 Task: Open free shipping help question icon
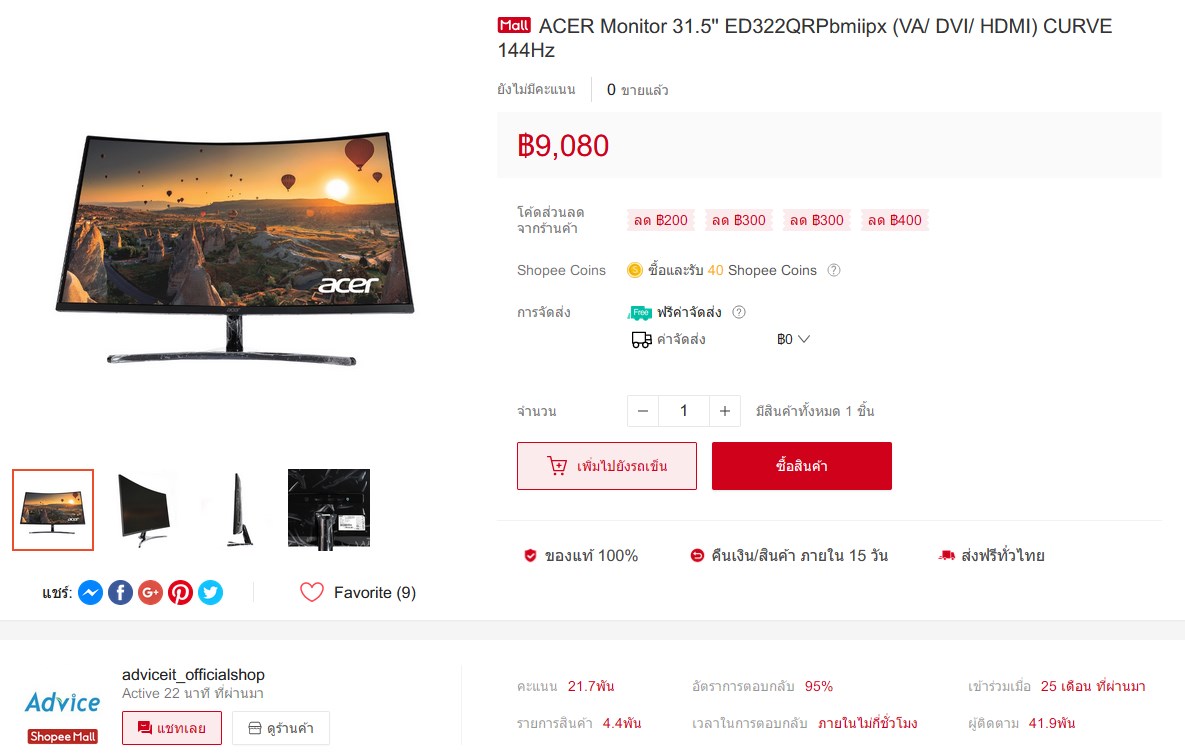coord(739,312)
